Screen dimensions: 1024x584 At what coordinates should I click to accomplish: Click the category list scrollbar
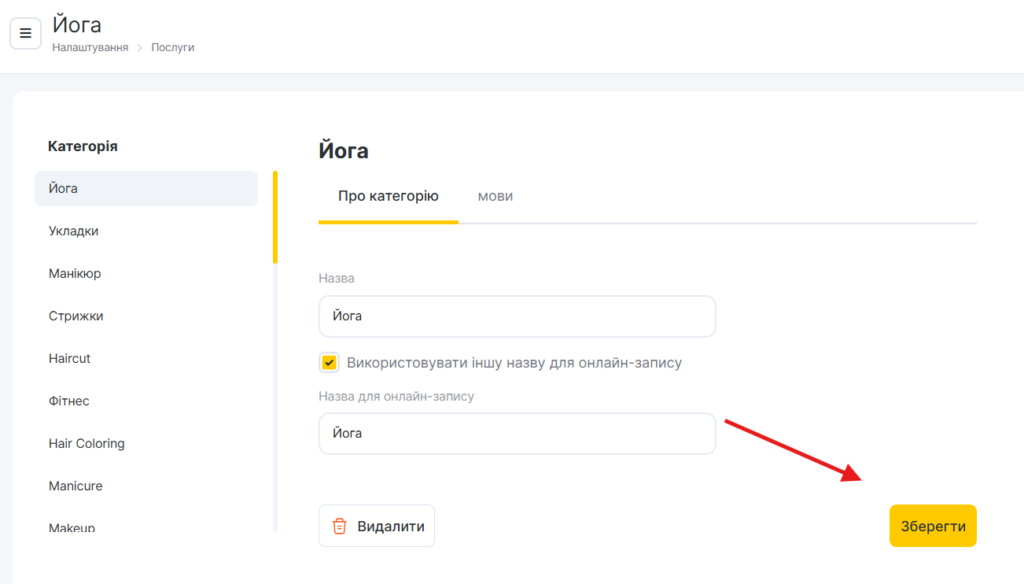tap(275, 217)
